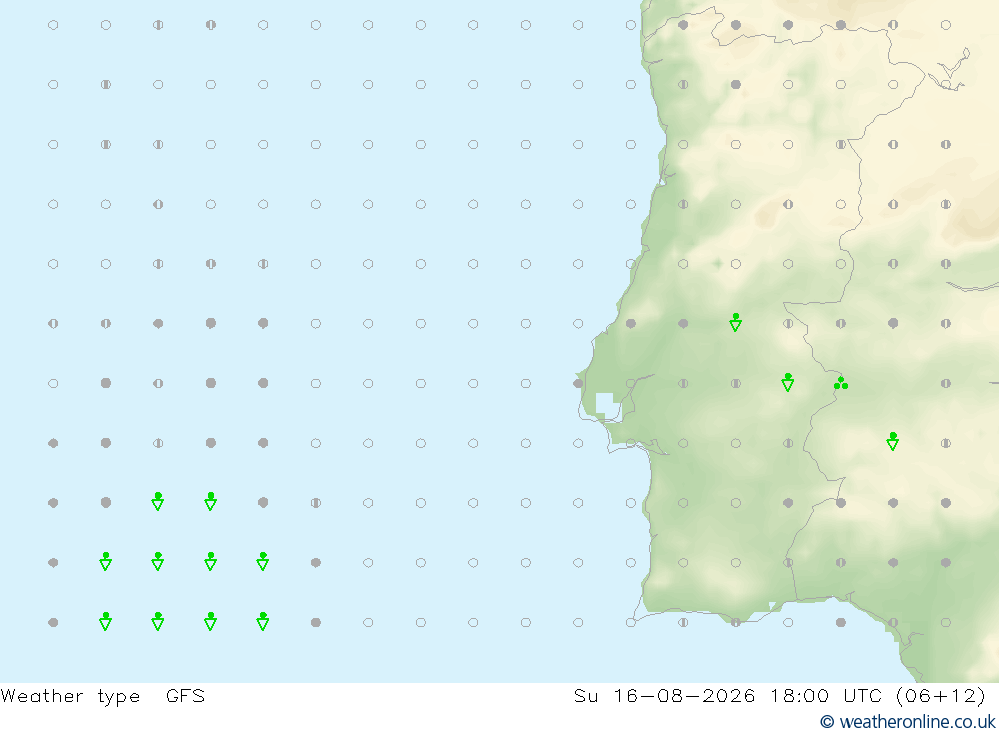The width and height of the screenshot is (1000, 733).
Task: Click the forecast run text "(06+12)"
Action: pos(941,695)
